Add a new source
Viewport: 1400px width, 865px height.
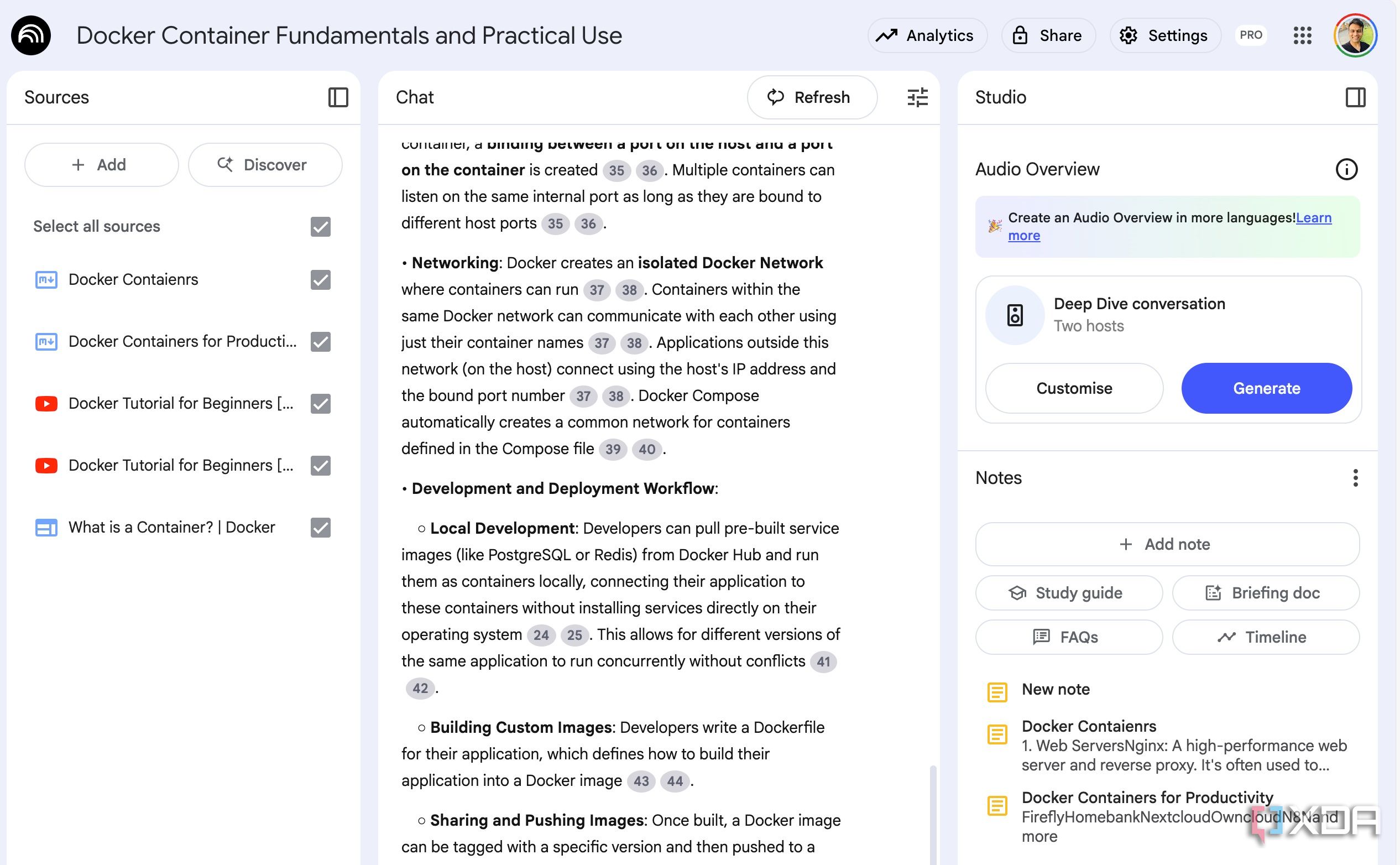coord(101,165)
